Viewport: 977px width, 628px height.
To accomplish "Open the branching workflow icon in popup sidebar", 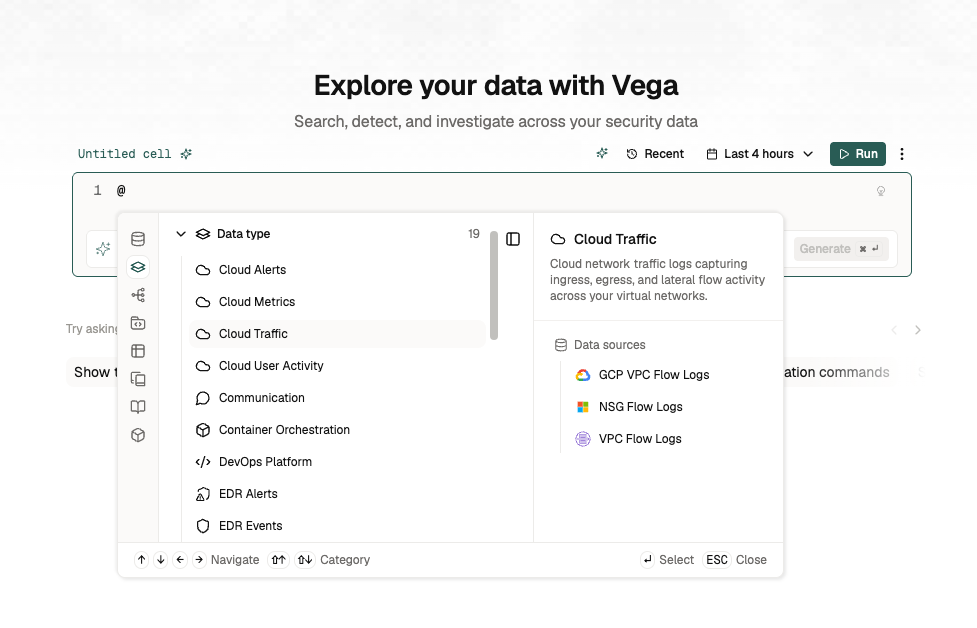I will click(138, 295).
